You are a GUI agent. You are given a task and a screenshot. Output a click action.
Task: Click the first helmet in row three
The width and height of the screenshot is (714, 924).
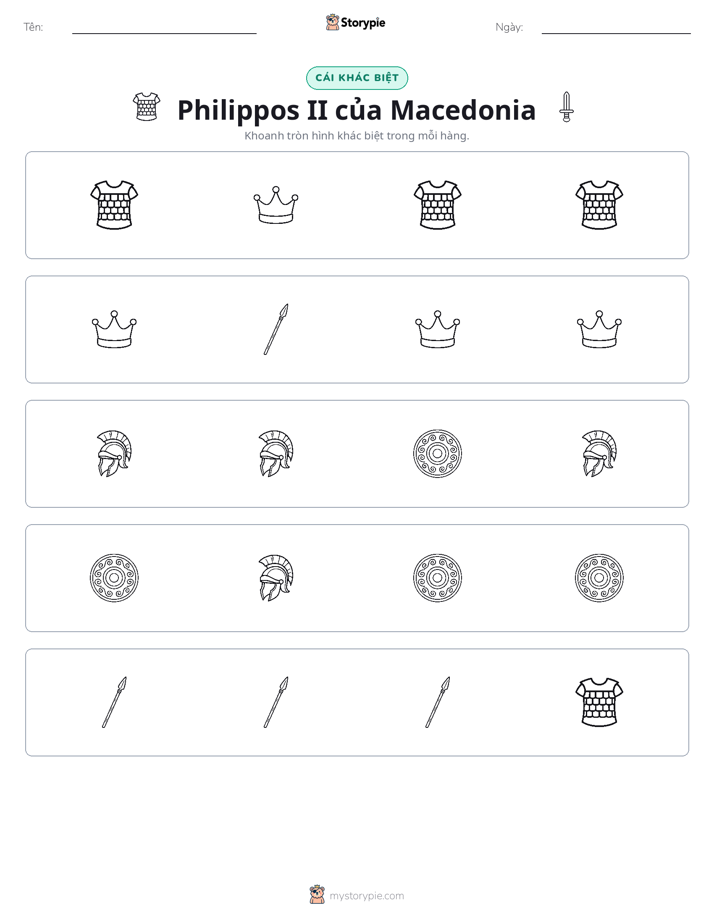(x=114, y=453)
